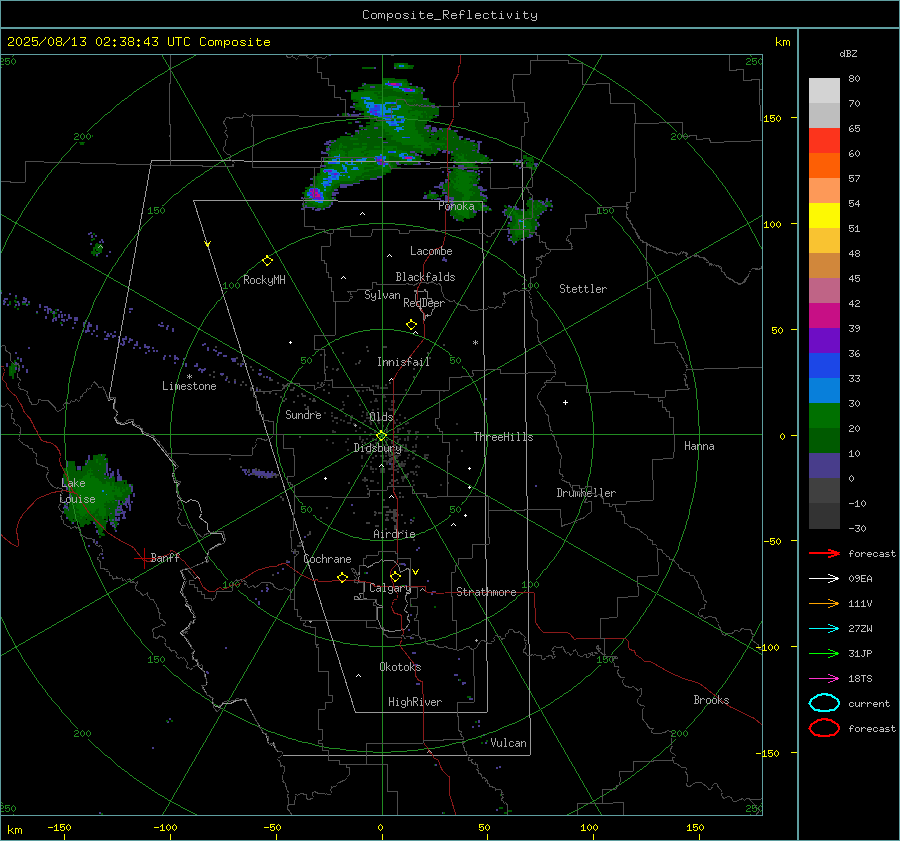Click the yellow swatch between 54 and 51 dBZ

824,216
